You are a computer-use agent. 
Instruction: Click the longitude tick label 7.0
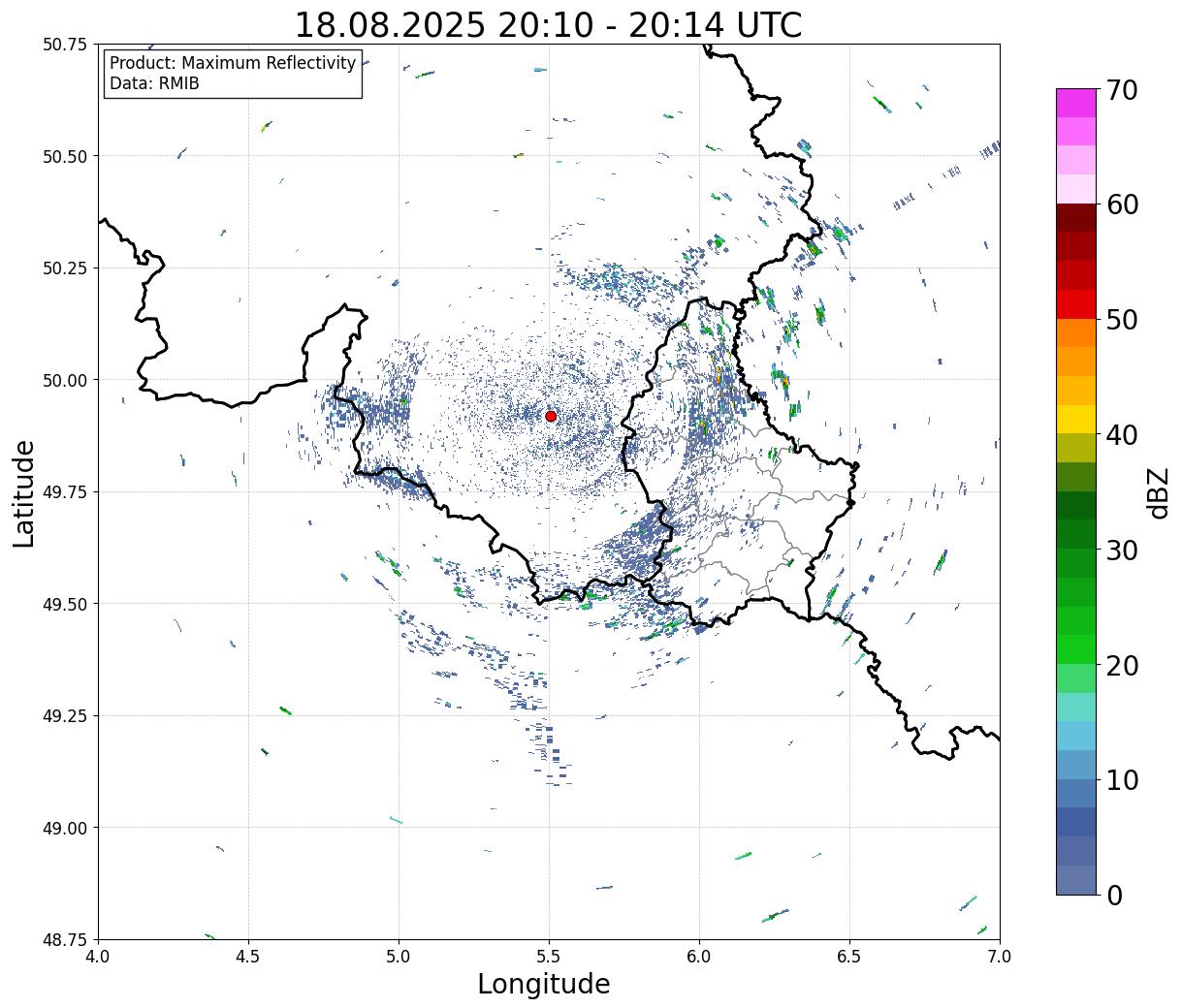tap(1000, 957)
